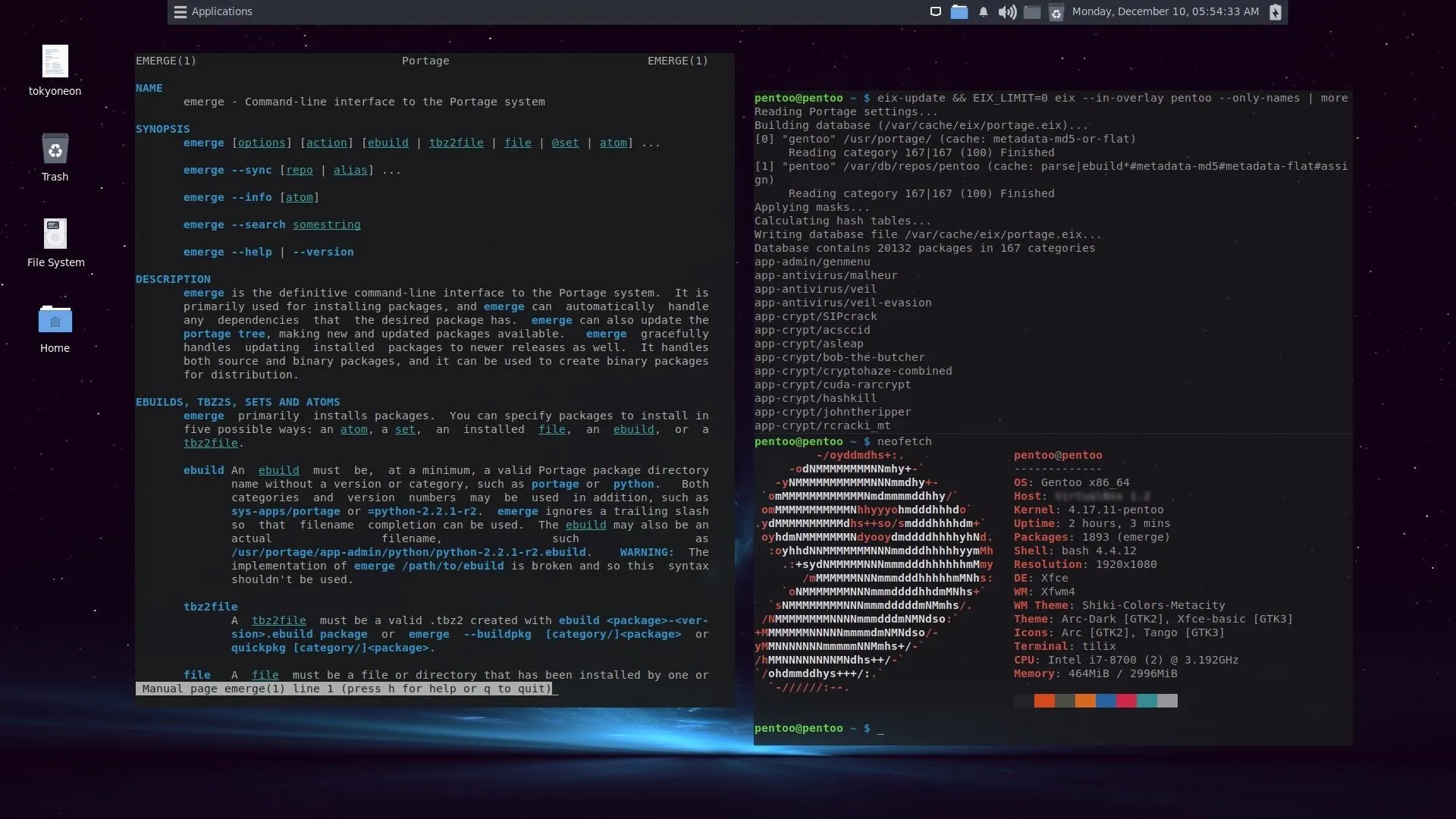1456x819 pixels.
Task: Click the 'EBUILDS, TBZ2S, SETS AND ATOMS' heading
Action: click(x=238, y=403)
